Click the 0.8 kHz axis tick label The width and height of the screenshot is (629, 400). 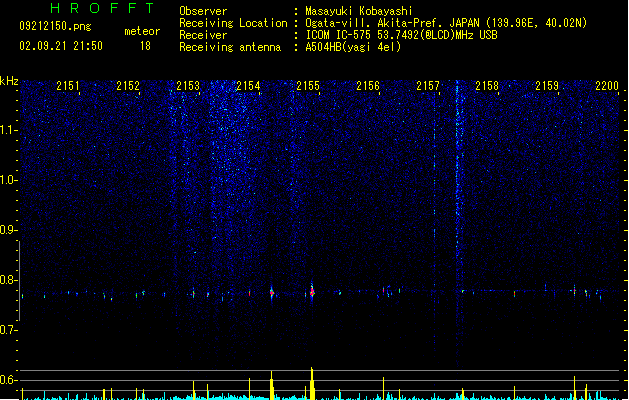[9, 280]
